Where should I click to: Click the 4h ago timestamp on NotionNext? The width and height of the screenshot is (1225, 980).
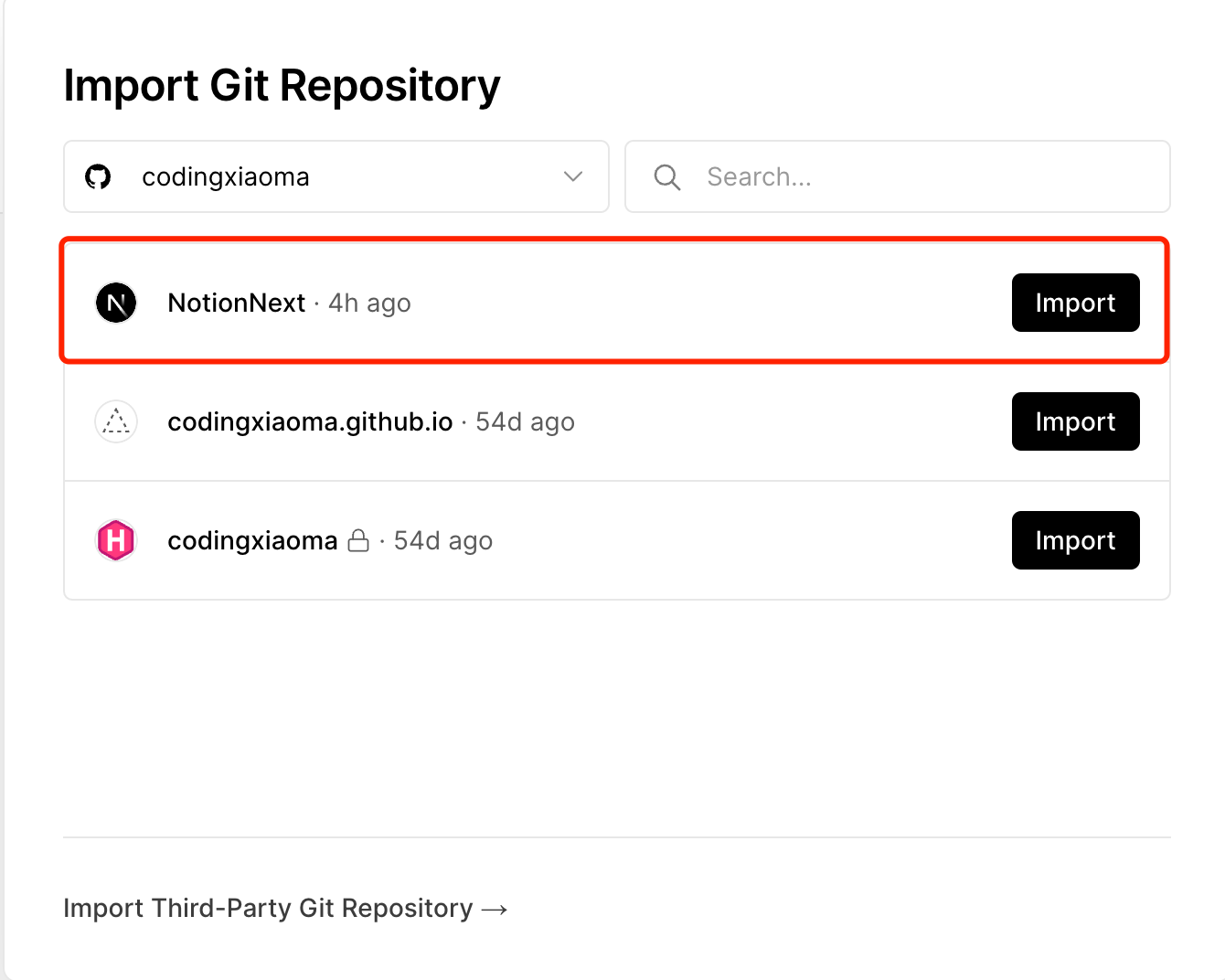[x=369, y=303]
